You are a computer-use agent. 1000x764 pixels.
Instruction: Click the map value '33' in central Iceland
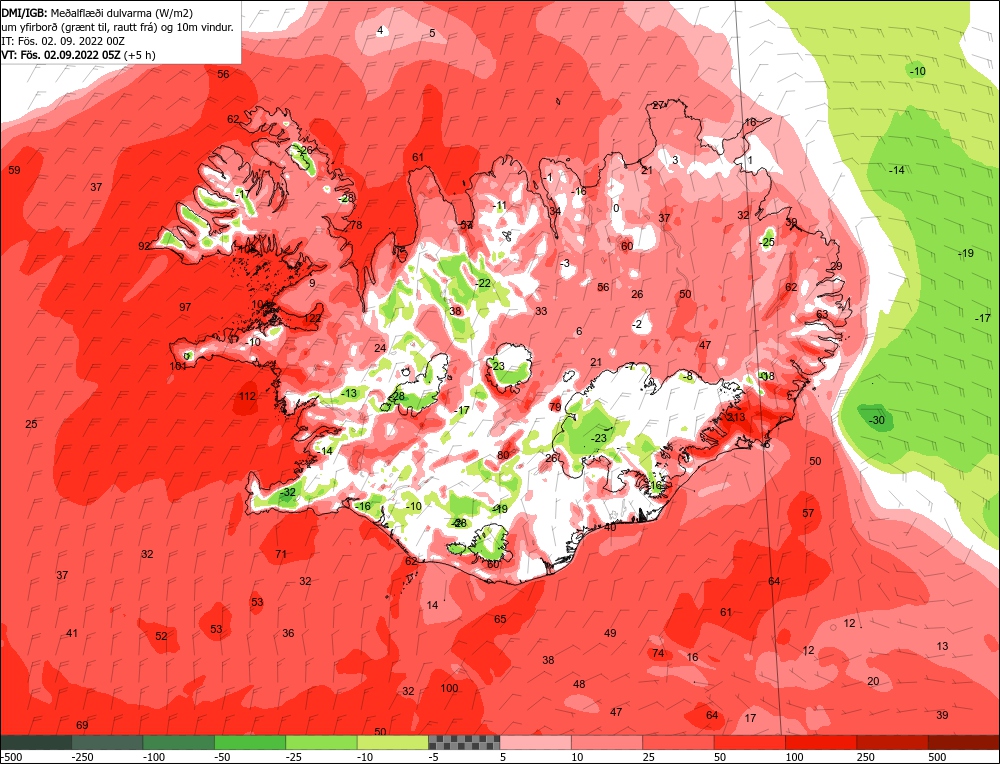541,311
